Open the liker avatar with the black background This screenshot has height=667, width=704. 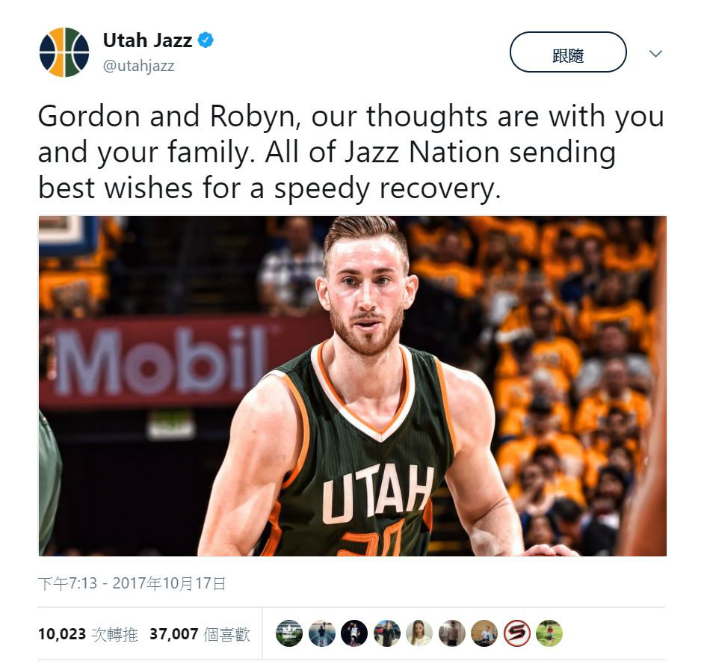(x=354, y=633)
